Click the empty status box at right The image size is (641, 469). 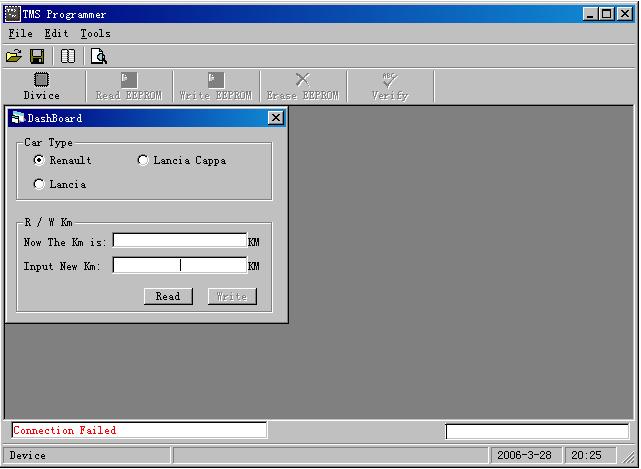(x=537, y=431)
